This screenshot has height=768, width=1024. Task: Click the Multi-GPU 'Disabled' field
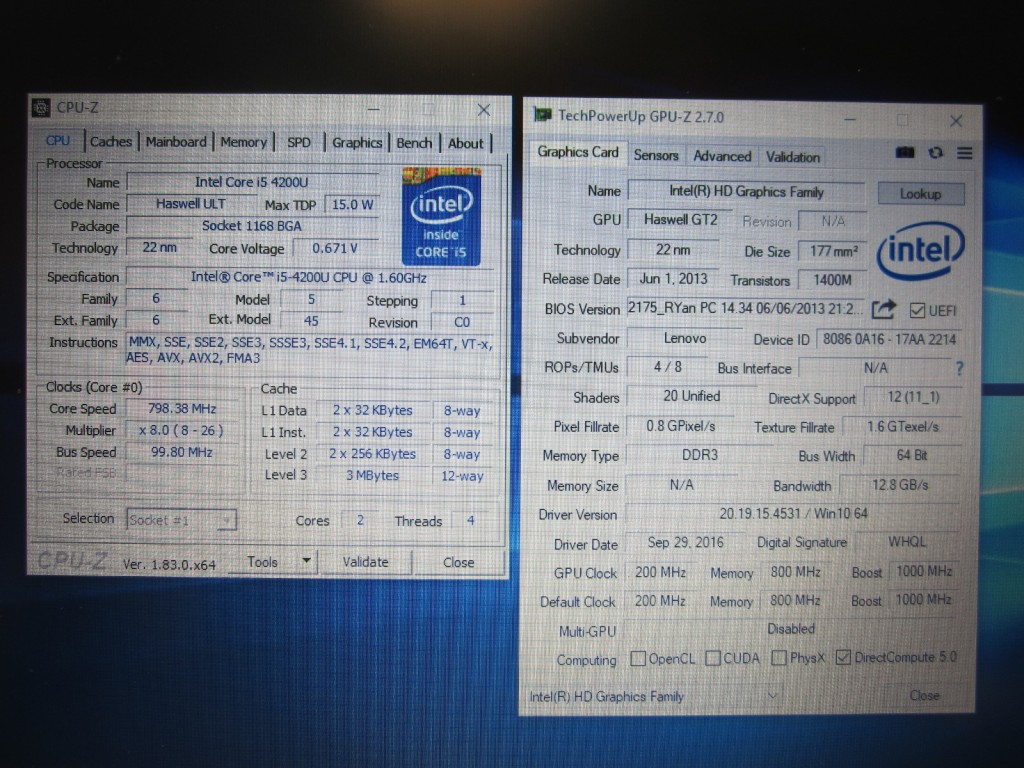tap(791, 629)
